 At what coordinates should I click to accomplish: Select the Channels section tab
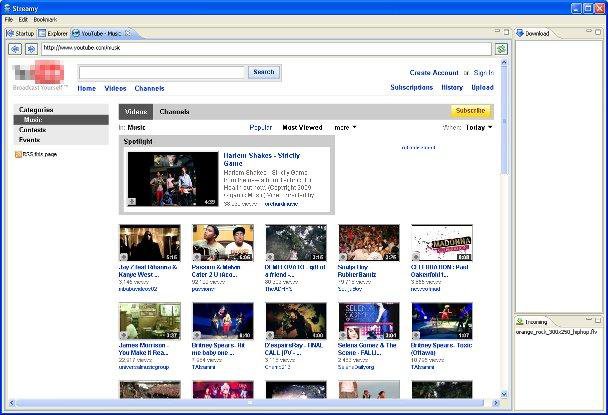tap(174, 112)
